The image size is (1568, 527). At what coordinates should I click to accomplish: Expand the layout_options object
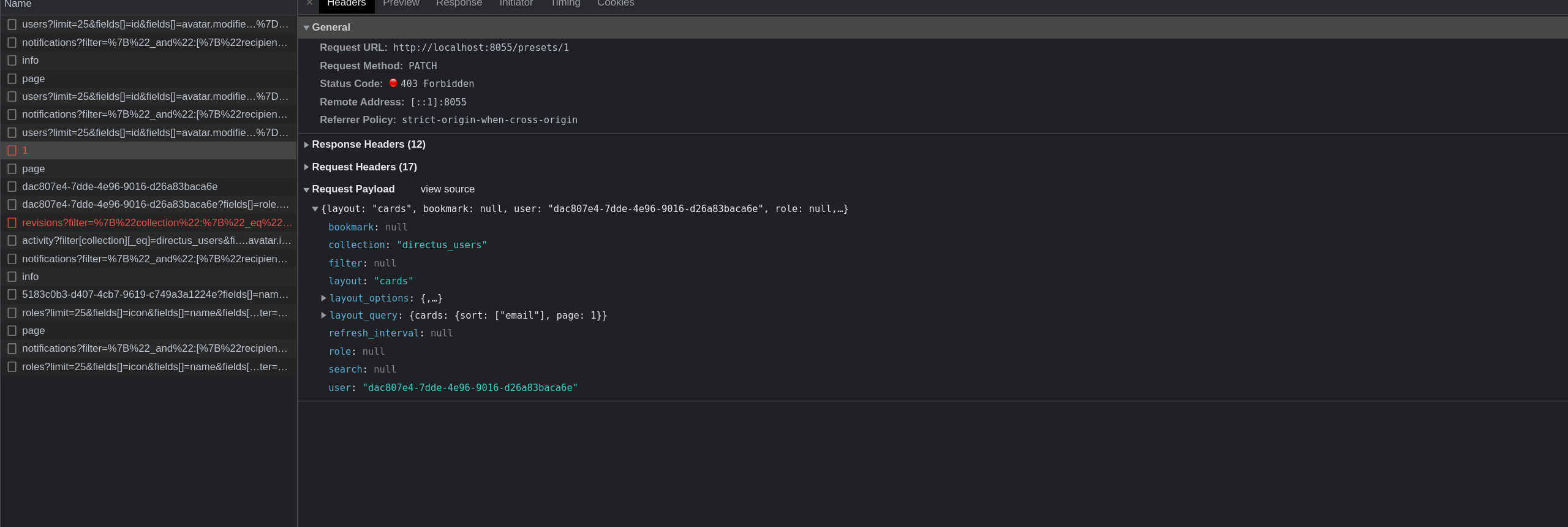pos(324,298)
